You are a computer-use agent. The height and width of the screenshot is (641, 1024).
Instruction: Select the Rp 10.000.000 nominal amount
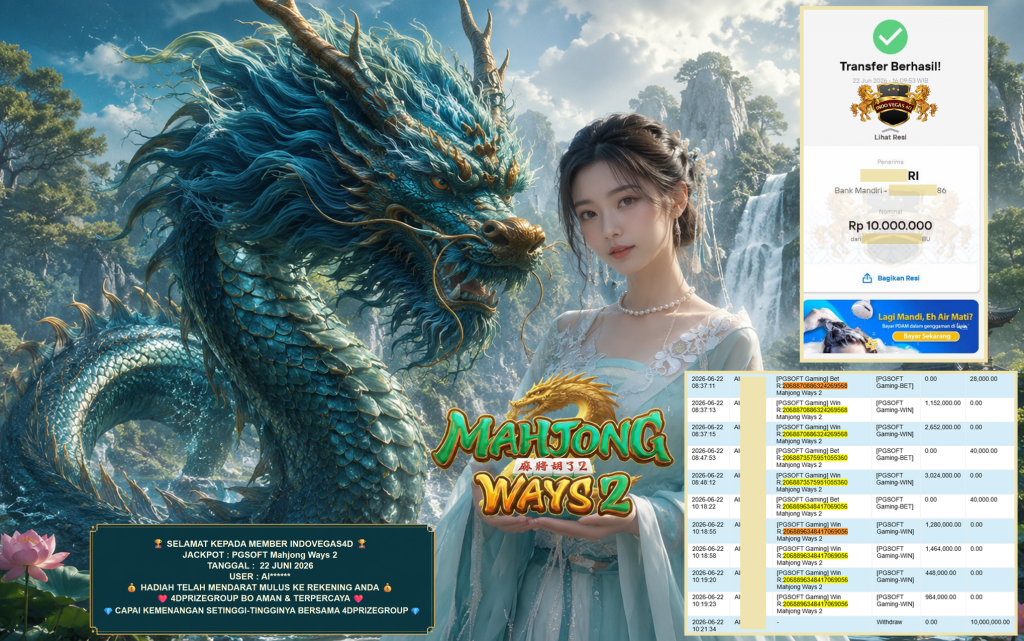point(890,226)
